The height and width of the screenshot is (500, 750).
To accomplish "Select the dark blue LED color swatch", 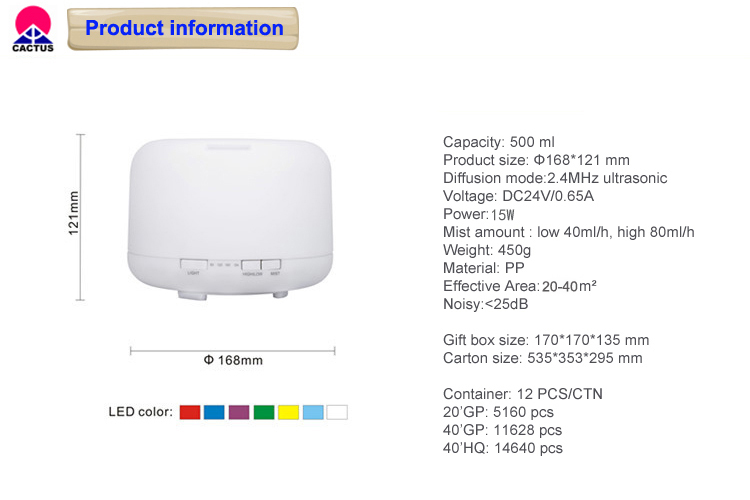I will (x=214, y=412).
